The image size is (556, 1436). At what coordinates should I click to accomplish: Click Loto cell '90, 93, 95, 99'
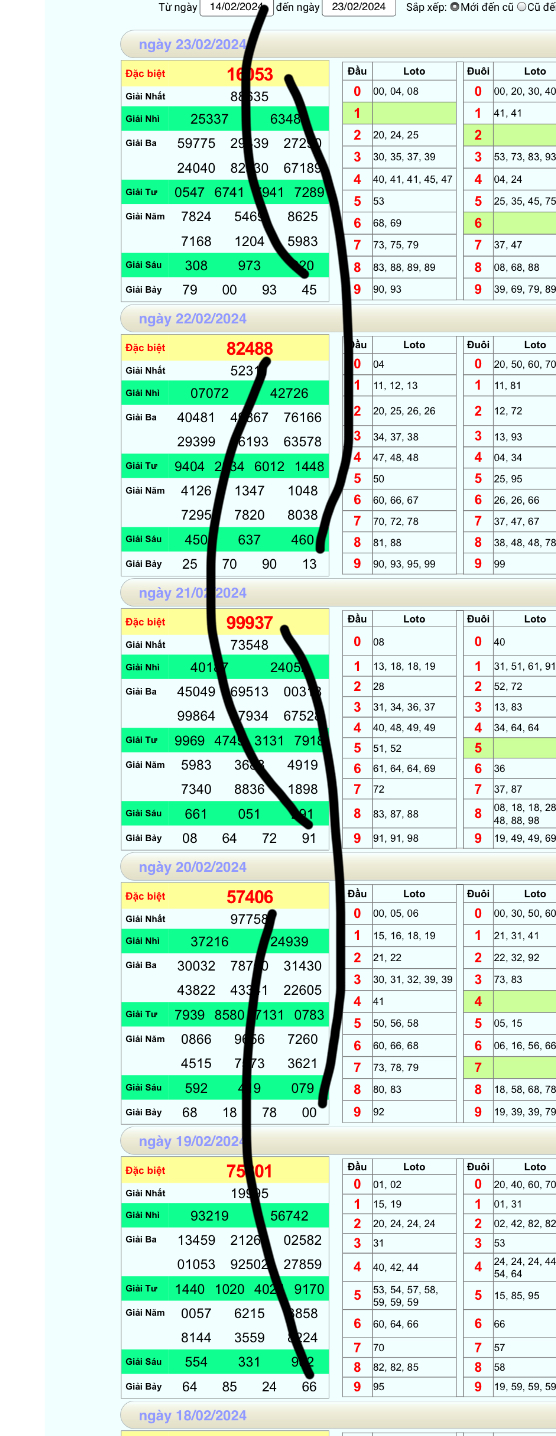[413, 564]
